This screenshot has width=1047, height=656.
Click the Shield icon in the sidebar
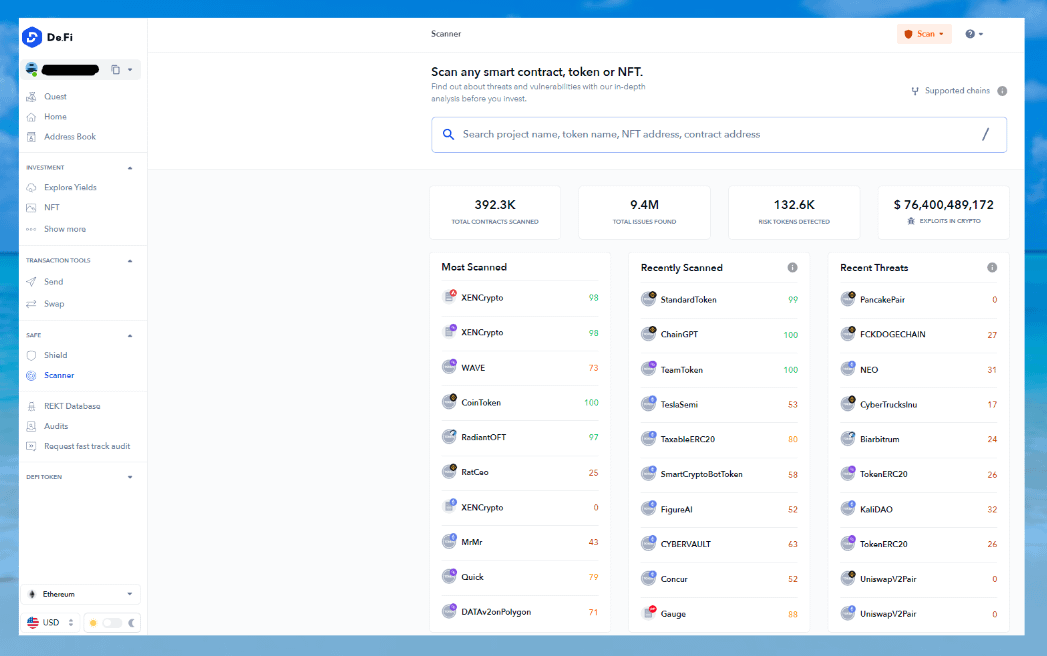[x=32, y=355]
